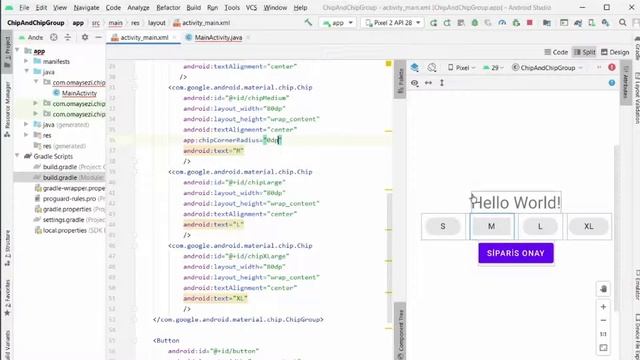Screen dimensions: 640x360
Task: Fit preview to screen icon
Action: tap(603, 348)
